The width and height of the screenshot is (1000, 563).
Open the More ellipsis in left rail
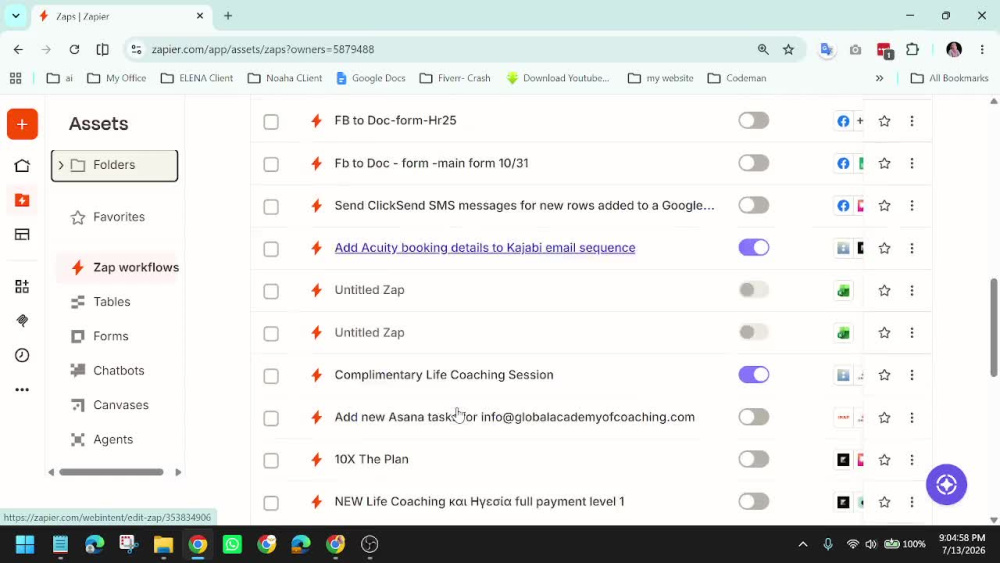tap(22, 390)
